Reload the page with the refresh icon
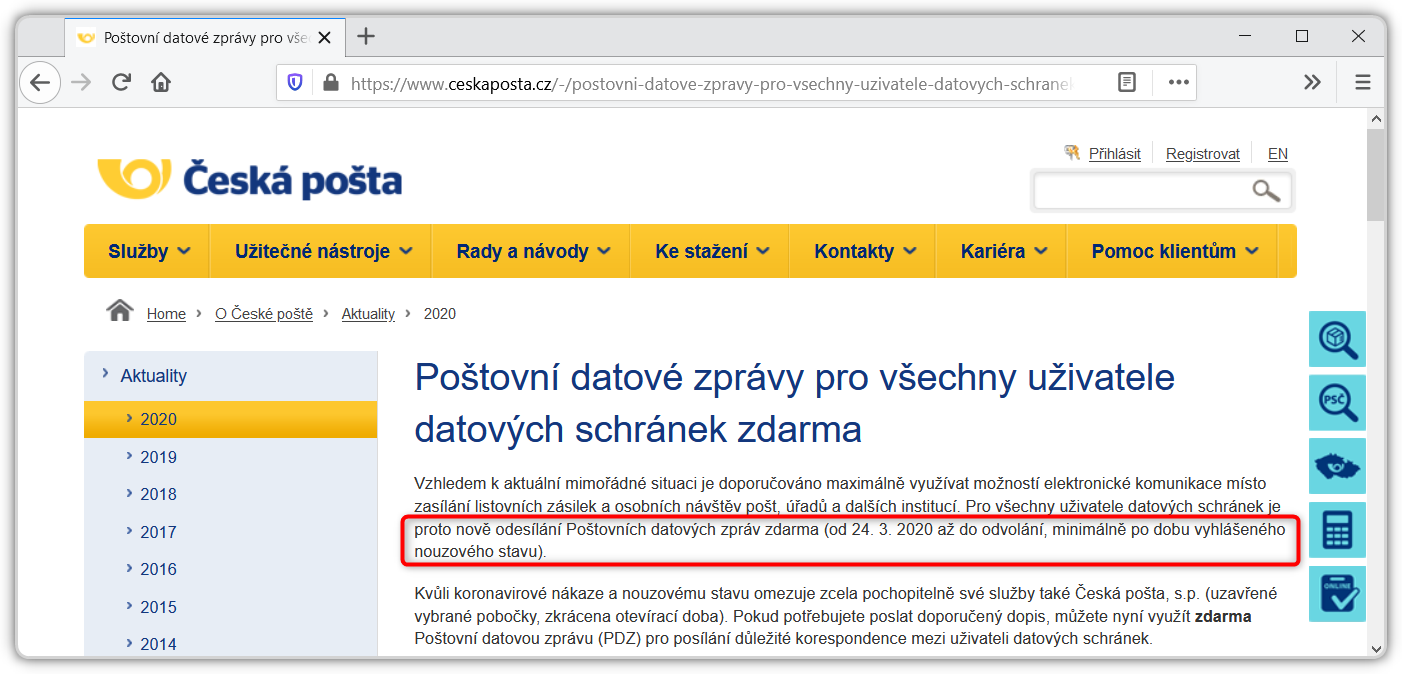The height and width of the screenshot is (674, 1402). point(121,82)
